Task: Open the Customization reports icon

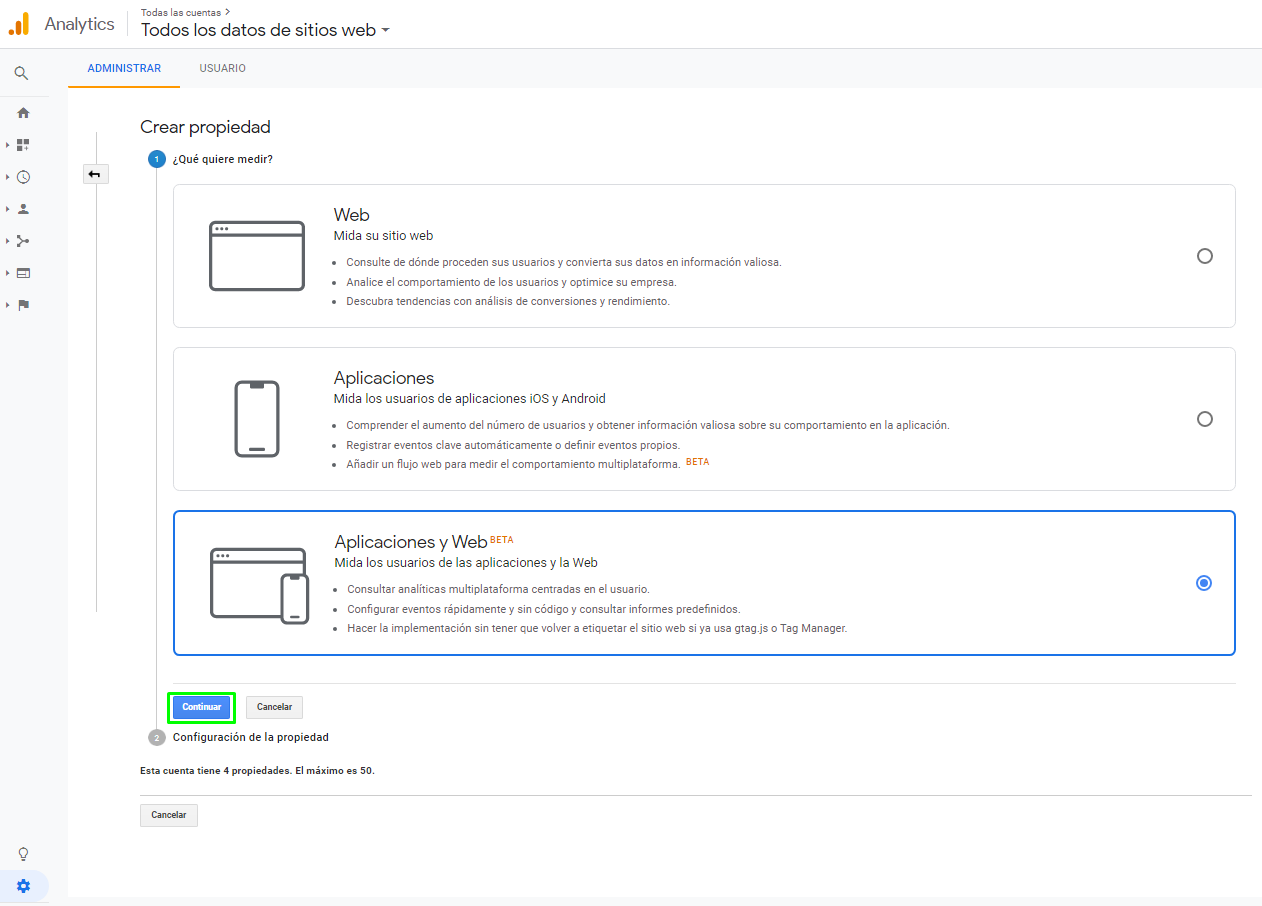Action: 22,145
